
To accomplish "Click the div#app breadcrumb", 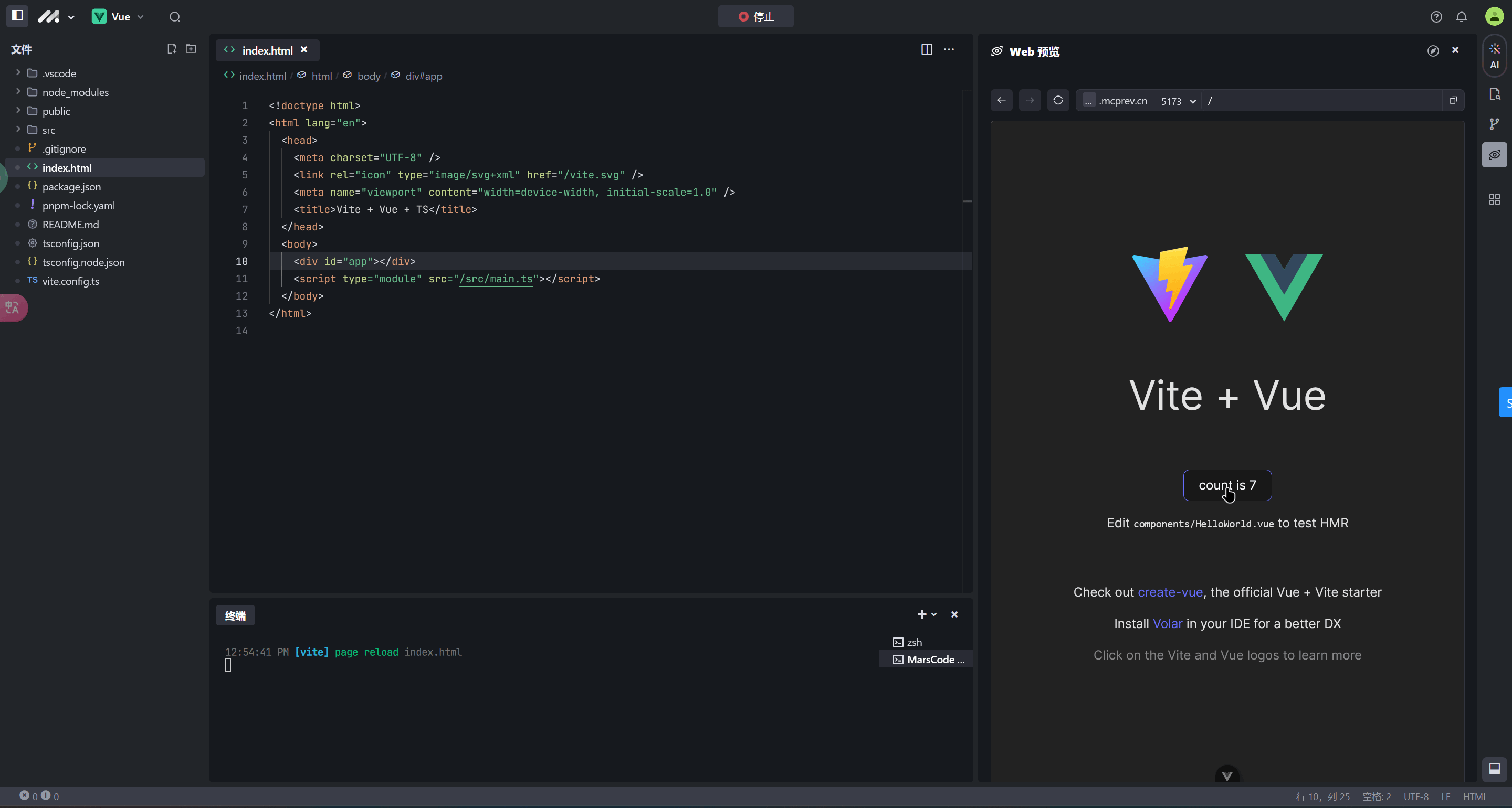I will point(423,76).
